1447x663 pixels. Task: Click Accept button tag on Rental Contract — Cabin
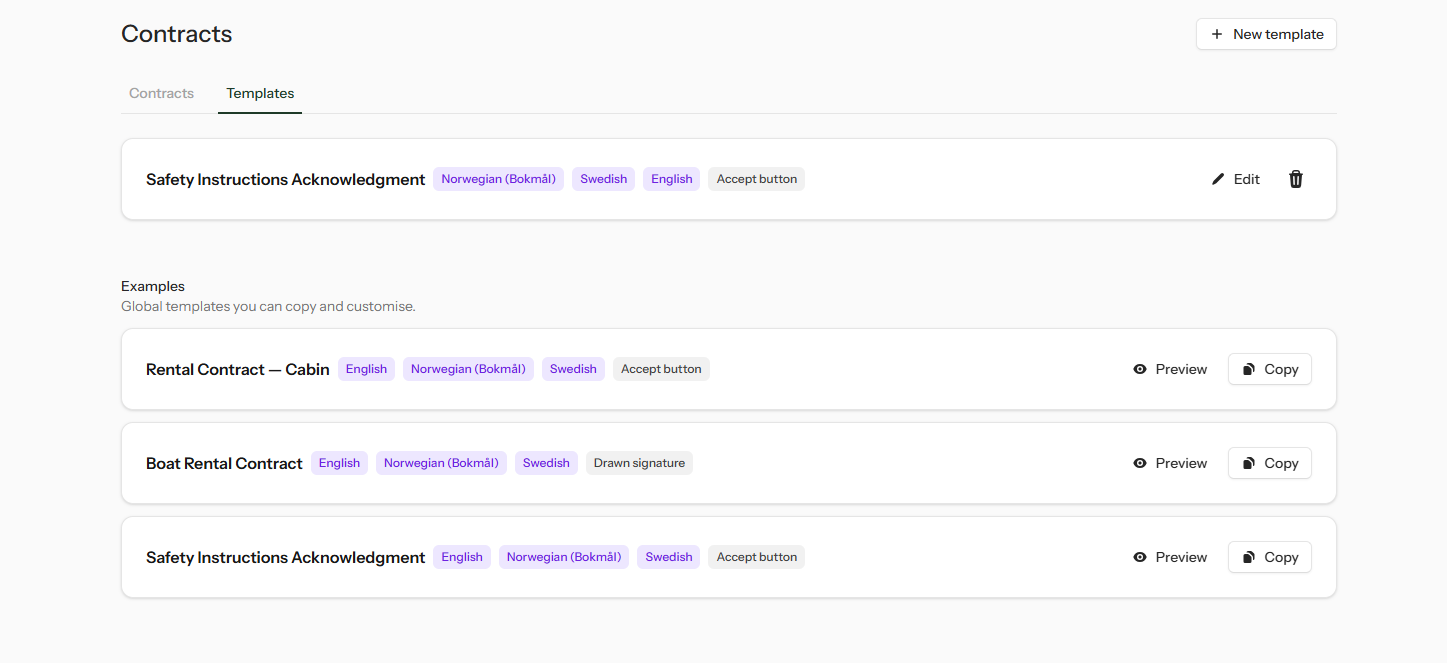click(661, 369)
